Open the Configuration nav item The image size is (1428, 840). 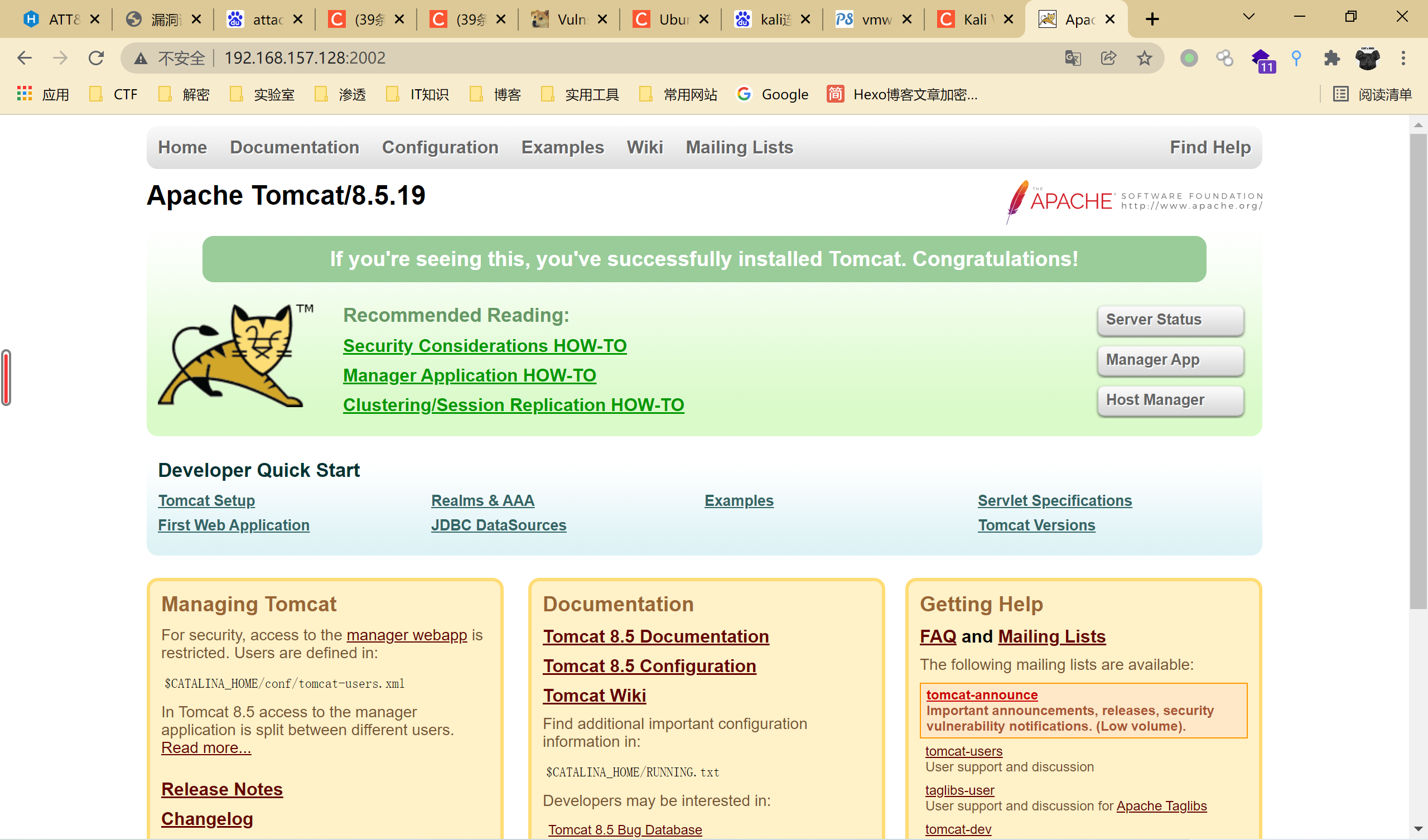(x=440, y=147)
